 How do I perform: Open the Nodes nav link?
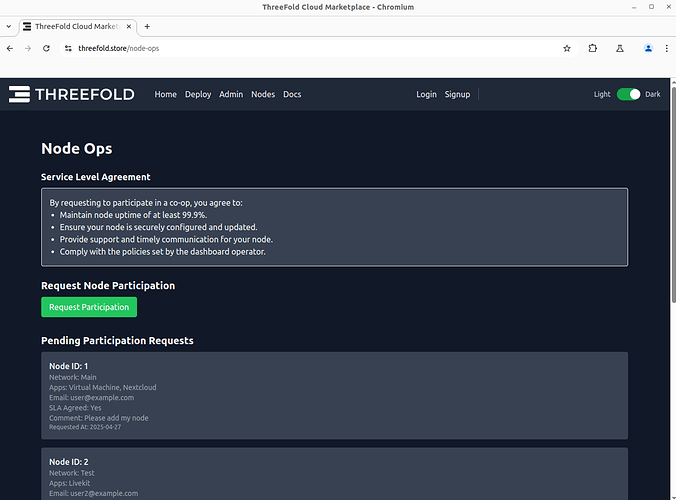[263, 94]
